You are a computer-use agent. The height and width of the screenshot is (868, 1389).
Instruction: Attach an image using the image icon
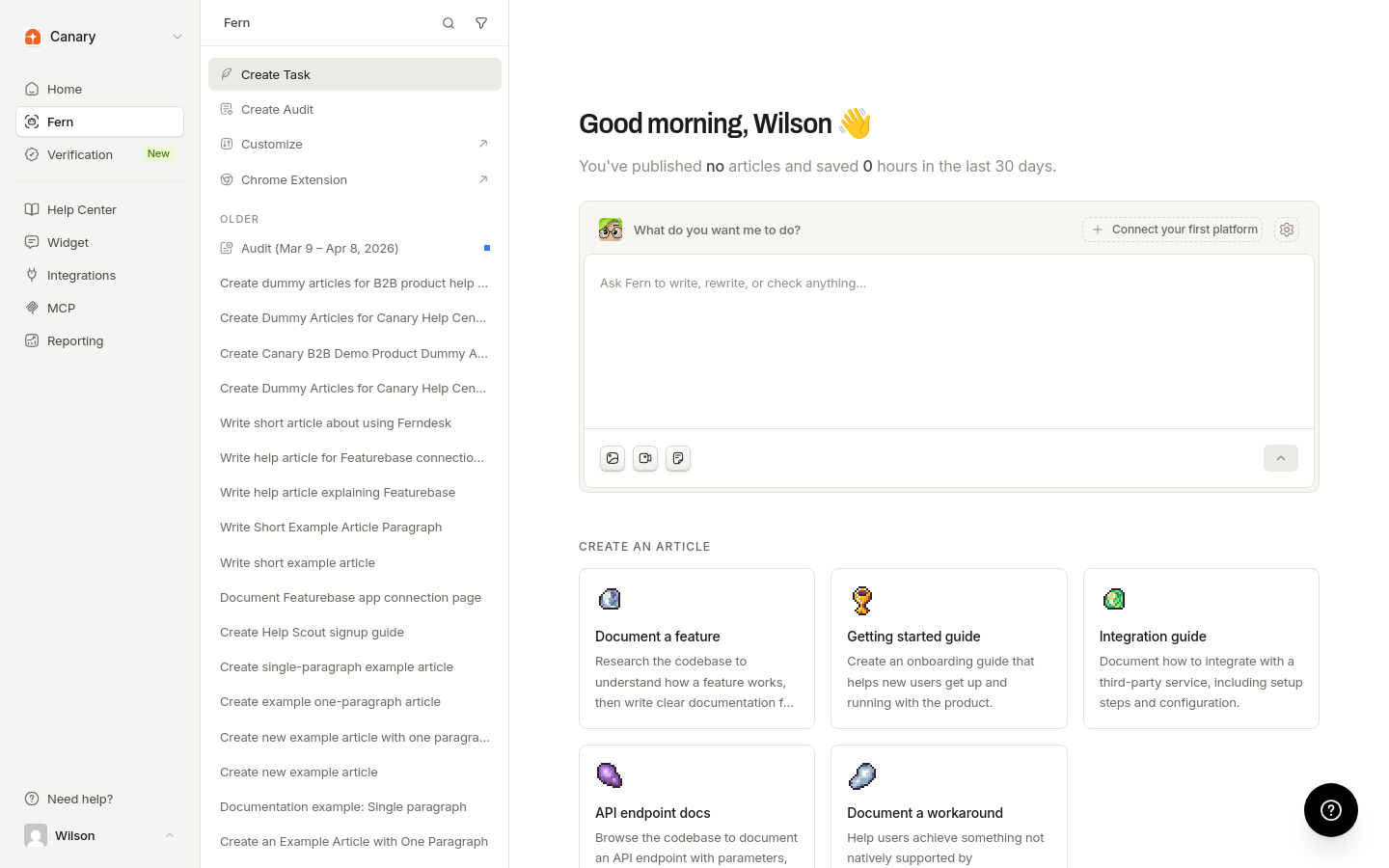point(613,458)
